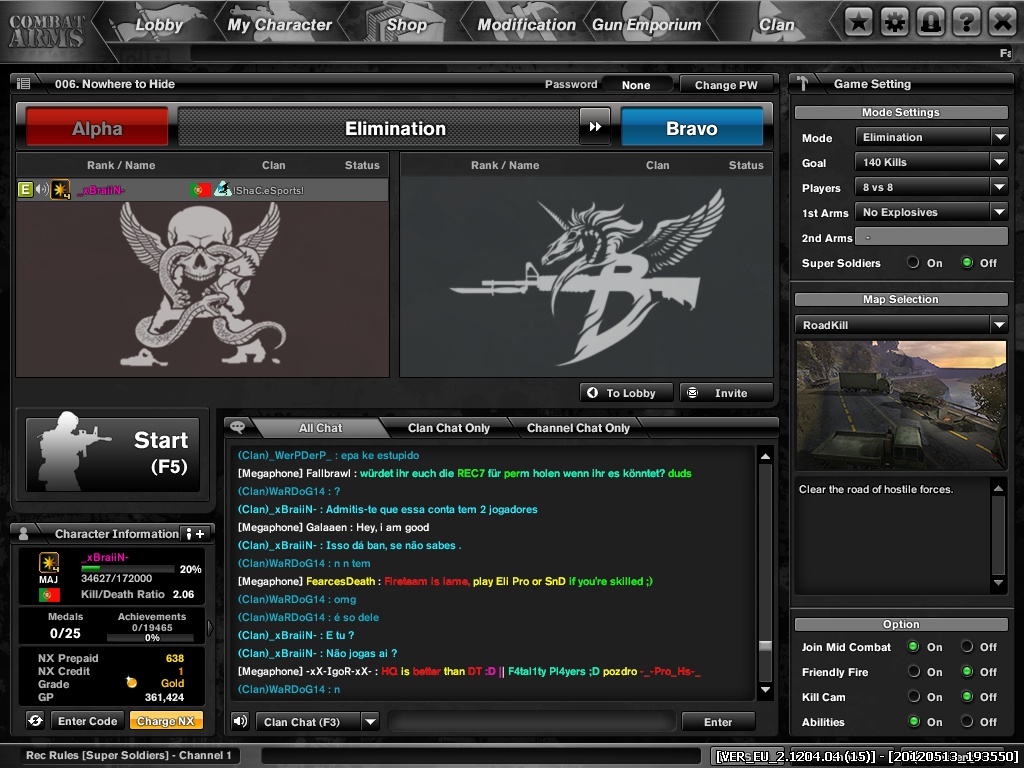Open the Shop tab
Screen dimensions: 1024x768
[406, 25]
